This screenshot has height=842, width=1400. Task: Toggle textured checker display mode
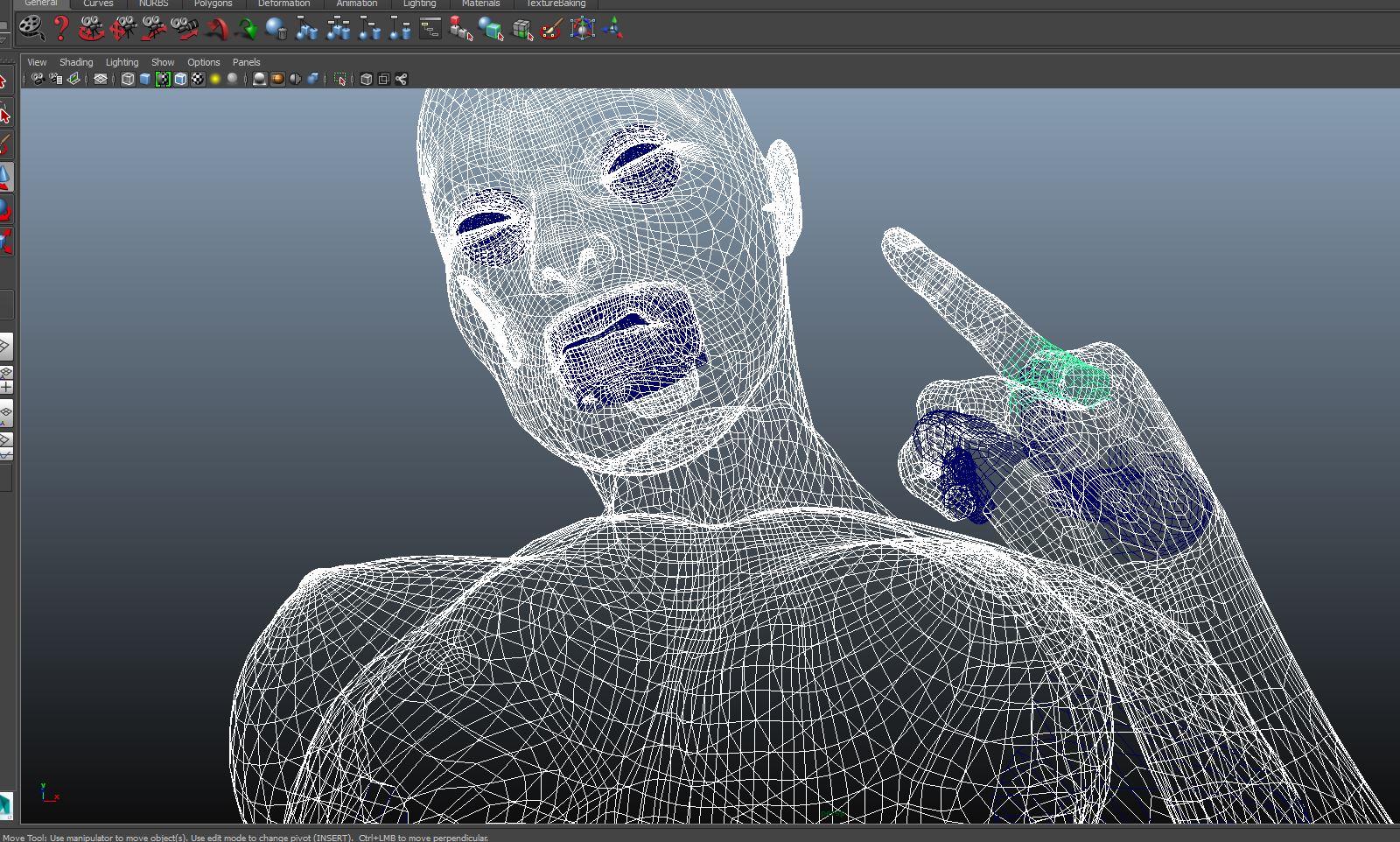198,79
